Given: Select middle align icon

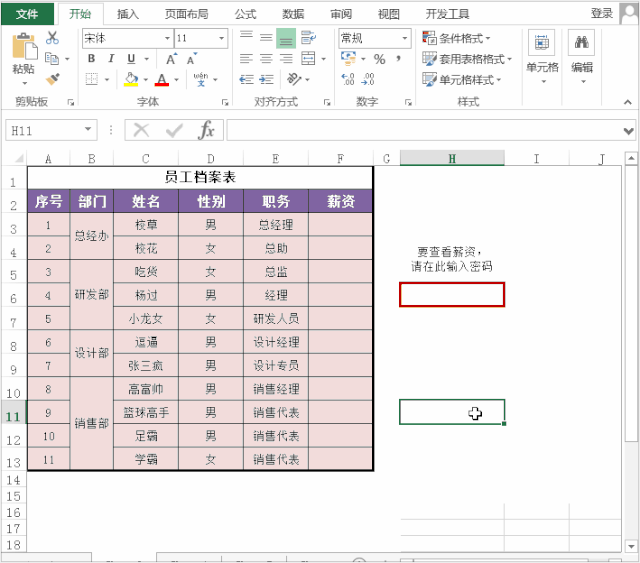Looking at the screenshot, I should 266,38.
